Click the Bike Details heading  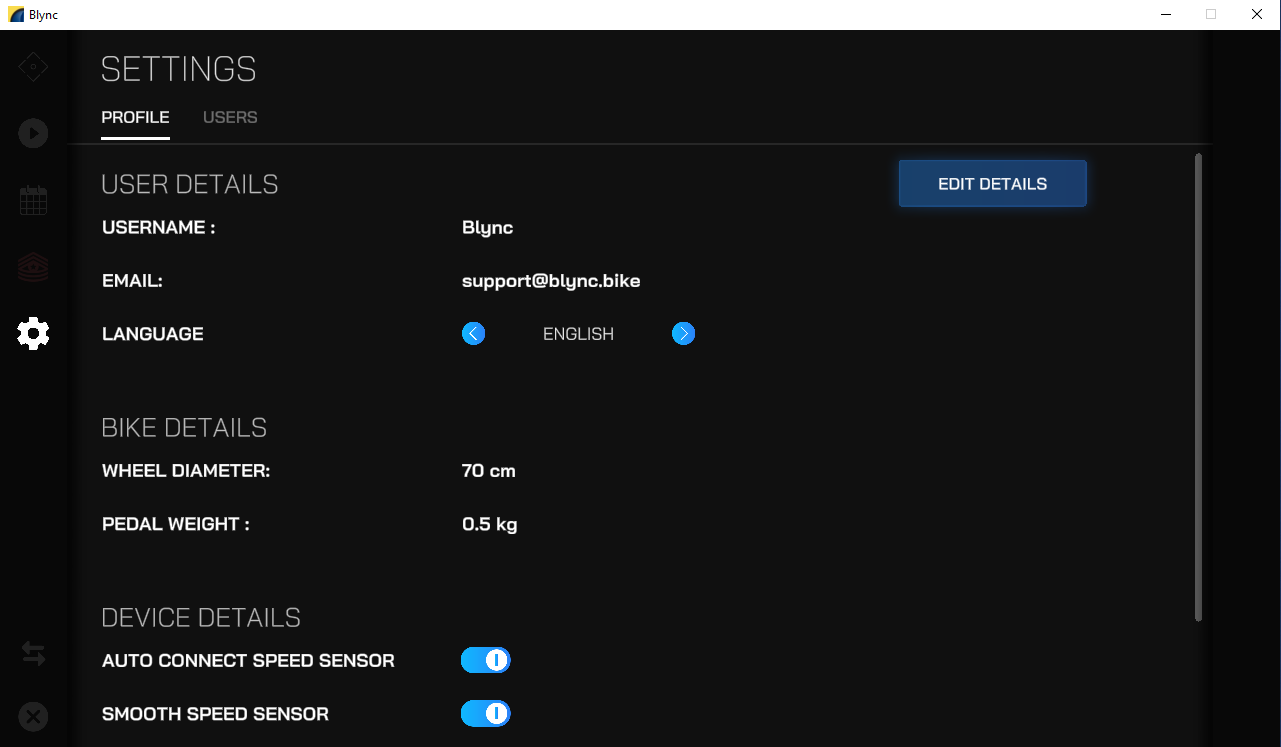(x=184, y=428)
